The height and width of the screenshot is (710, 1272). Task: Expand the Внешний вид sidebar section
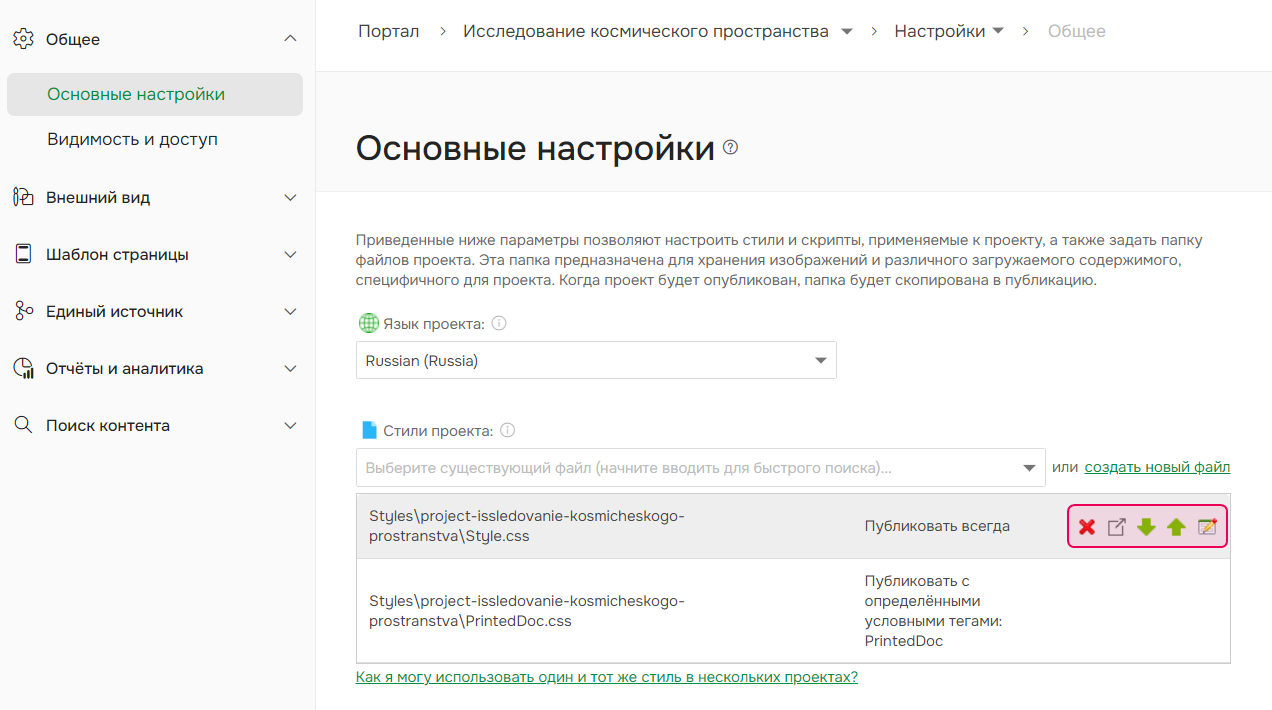[290, 197]
